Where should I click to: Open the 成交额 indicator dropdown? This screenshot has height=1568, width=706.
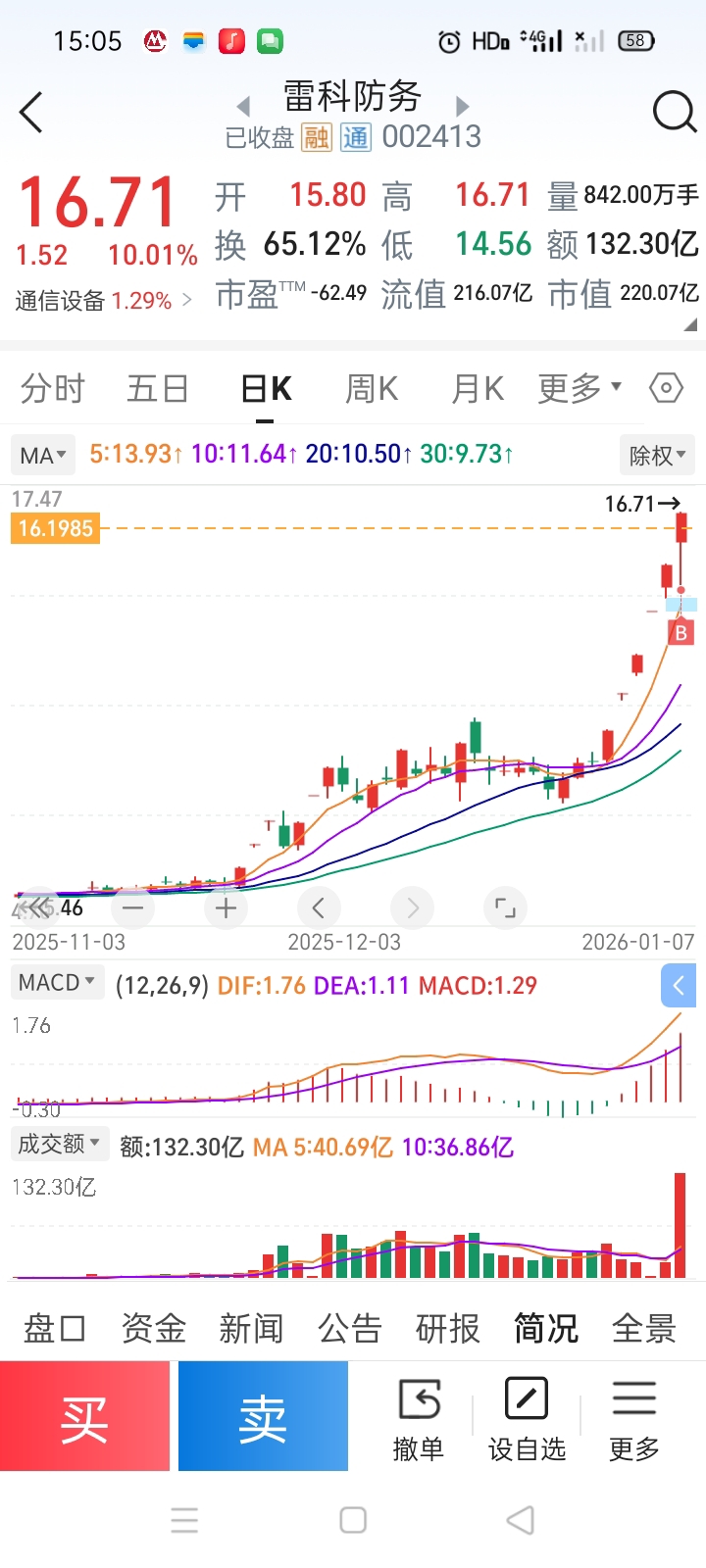click(x=60, y=1144)
